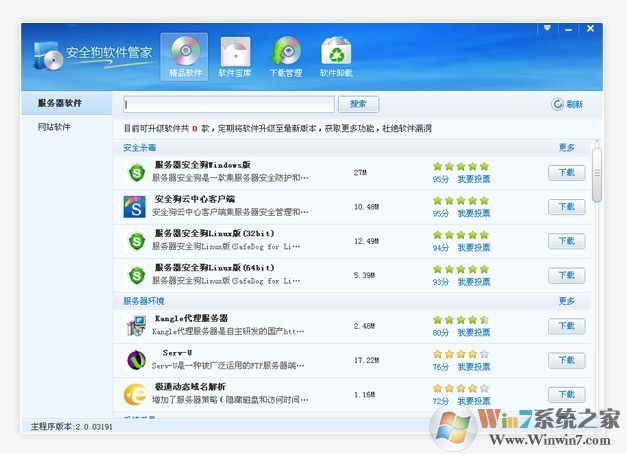Vote 我要投票 for 安全狗云中心客户端
The width and height of the screenshot is (627, 454).
point(474,214)
